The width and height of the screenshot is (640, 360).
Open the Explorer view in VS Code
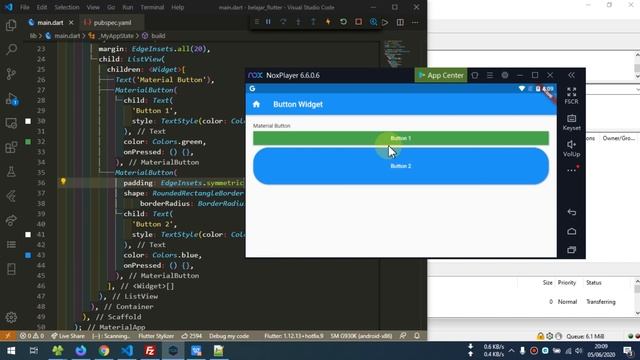(x=11, y=25)
